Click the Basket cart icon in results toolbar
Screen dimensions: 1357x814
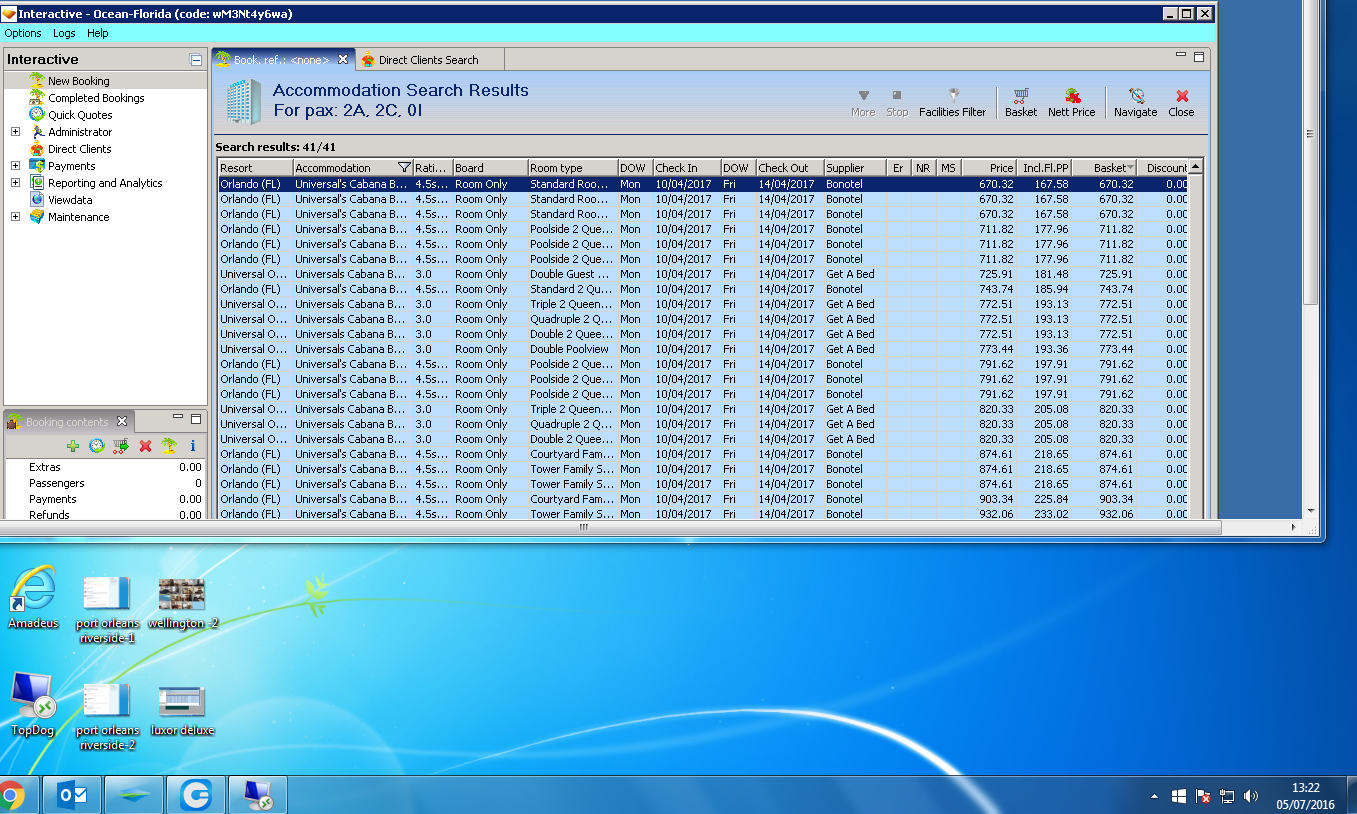point(1021,102)
